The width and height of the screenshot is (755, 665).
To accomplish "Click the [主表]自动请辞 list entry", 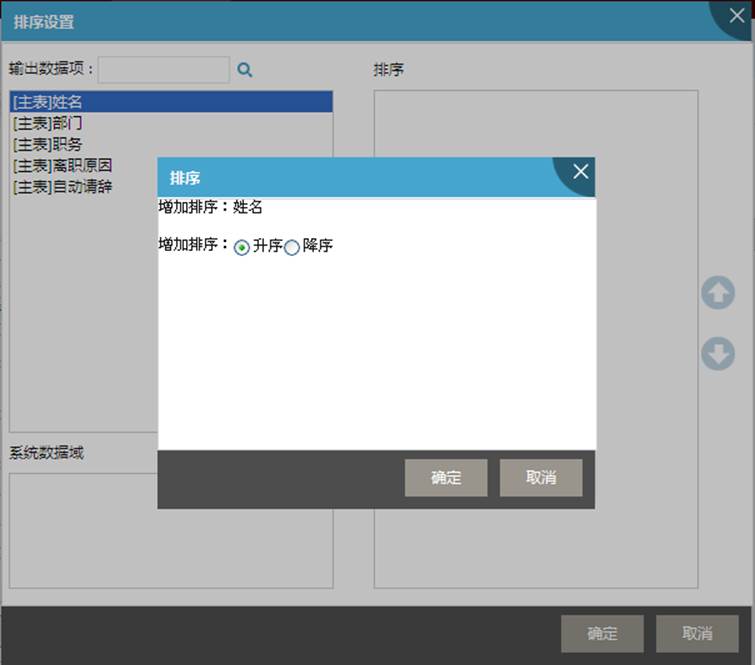I will pos(62,186).
